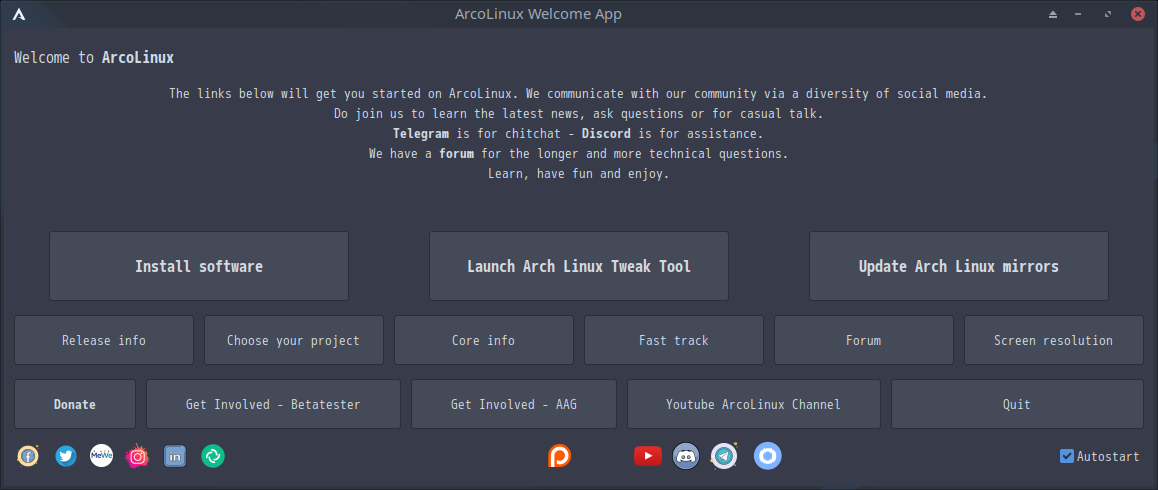Click the Welcome to ArcoLinux heading

(94, 58)
